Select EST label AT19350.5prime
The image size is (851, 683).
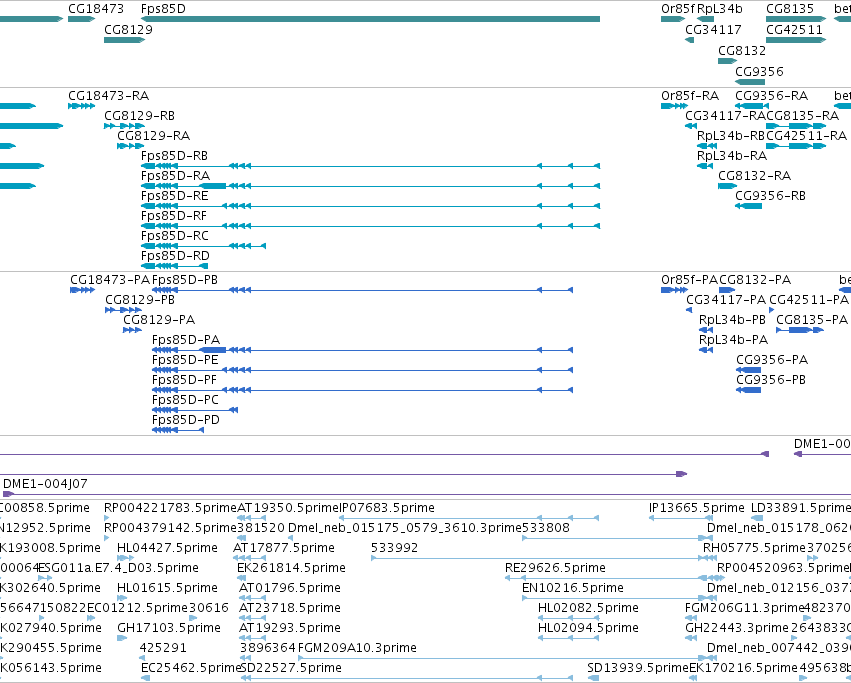pos(288,508)
